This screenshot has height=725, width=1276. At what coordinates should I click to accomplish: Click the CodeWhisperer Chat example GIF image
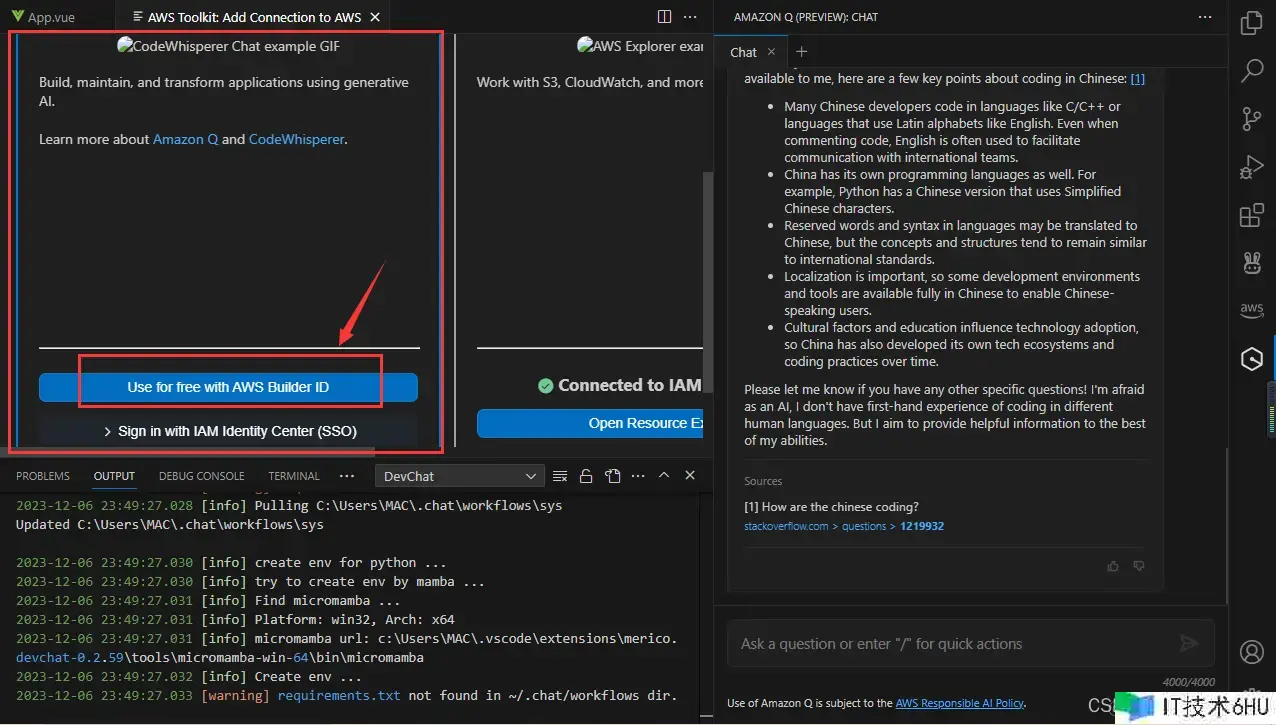click(x=228, y=46)
